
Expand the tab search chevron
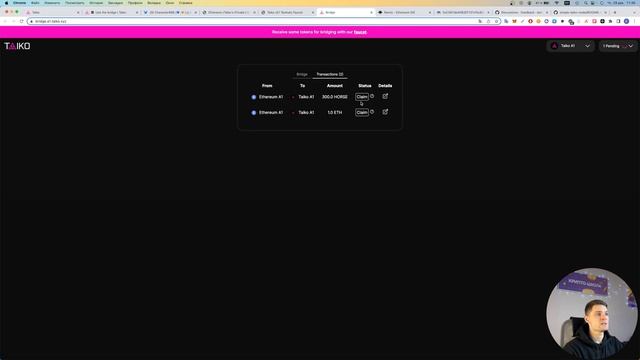click(634, 12)
